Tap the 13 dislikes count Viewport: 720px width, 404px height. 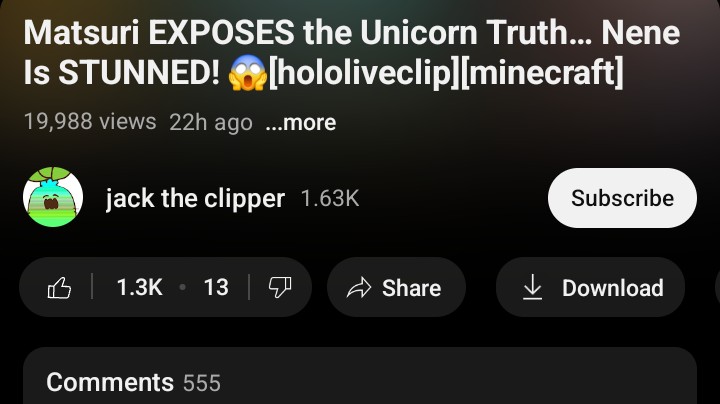216,287
